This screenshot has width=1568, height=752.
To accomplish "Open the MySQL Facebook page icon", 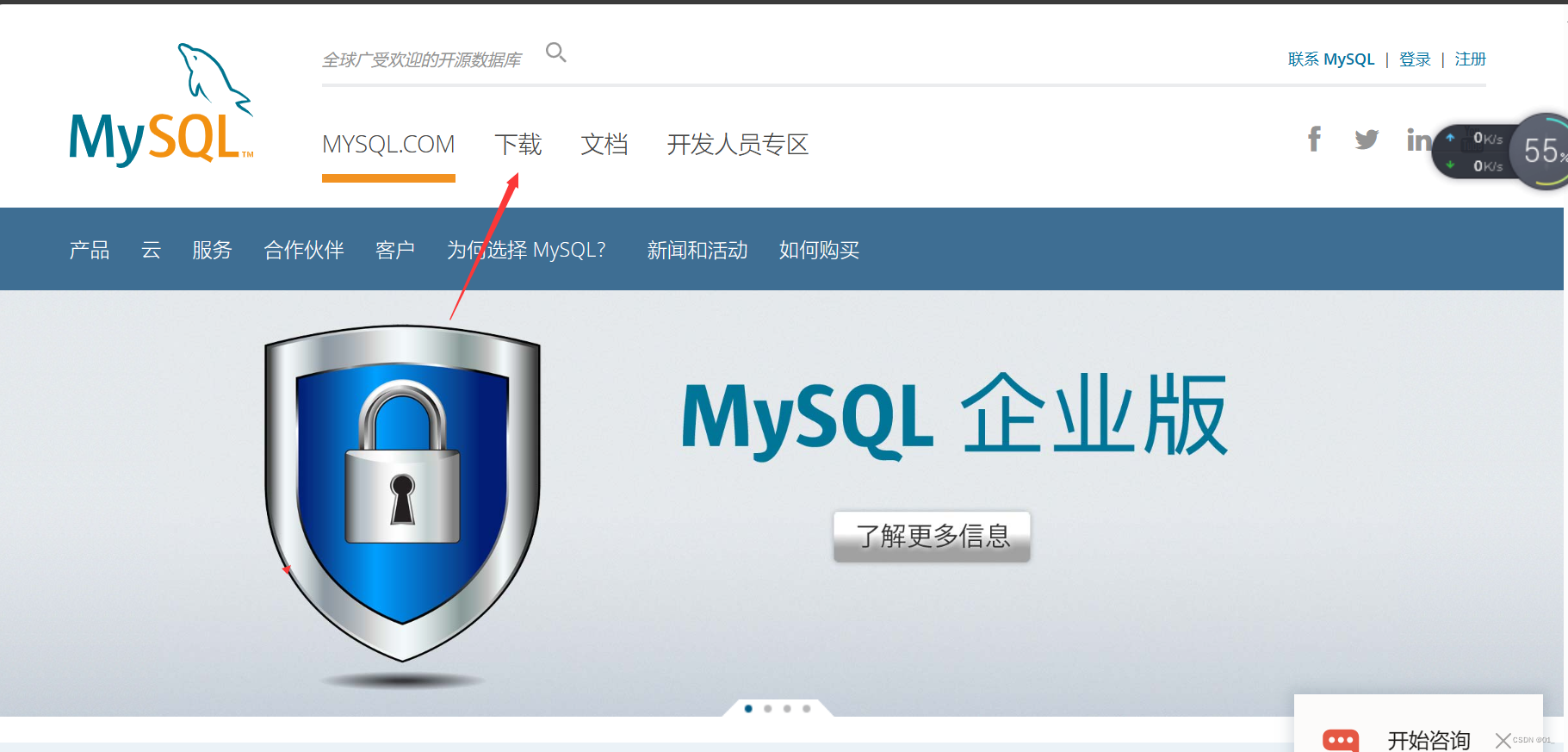I will pos(1314,139).
